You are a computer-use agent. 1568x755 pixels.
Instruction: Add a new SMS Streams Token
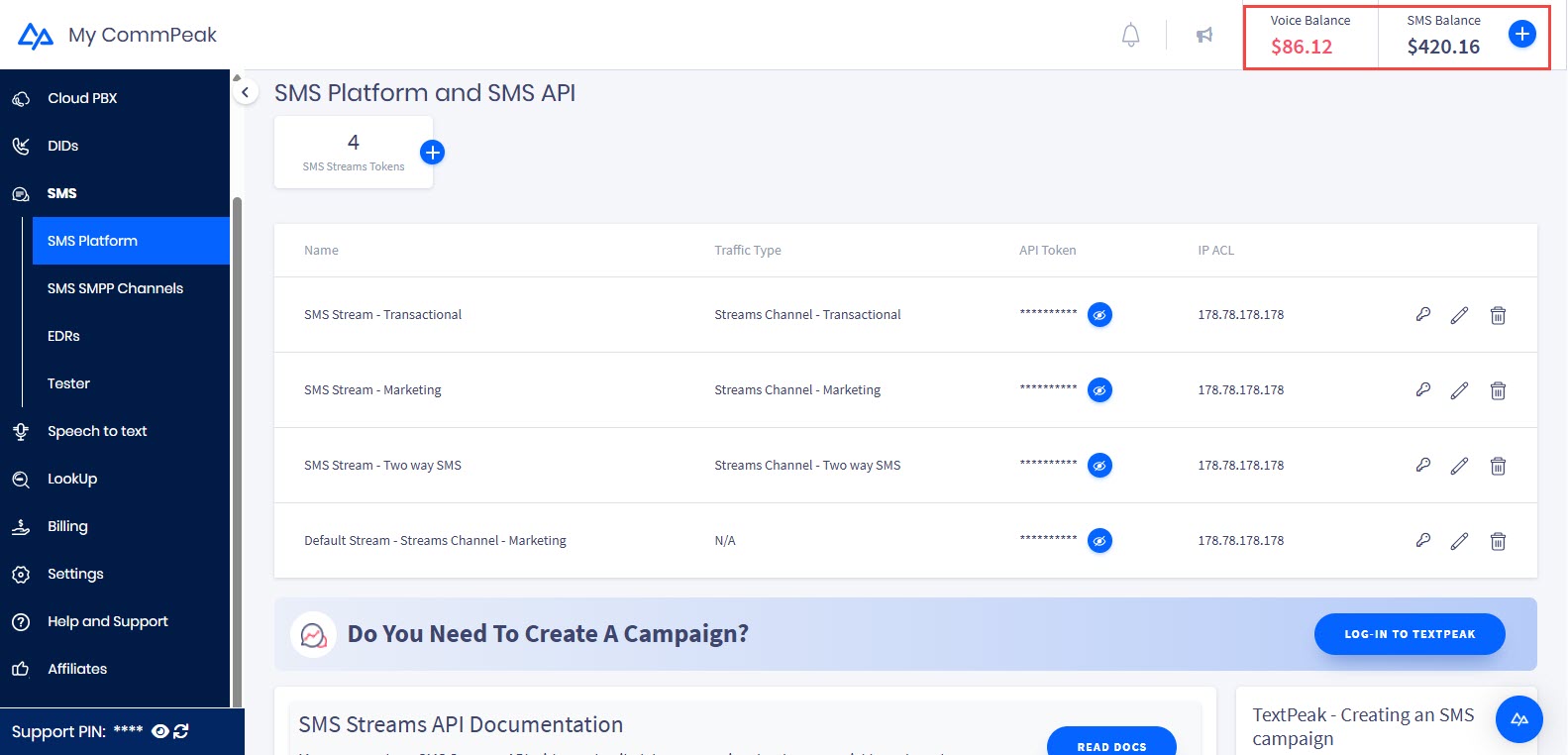[x=432, y=153]
